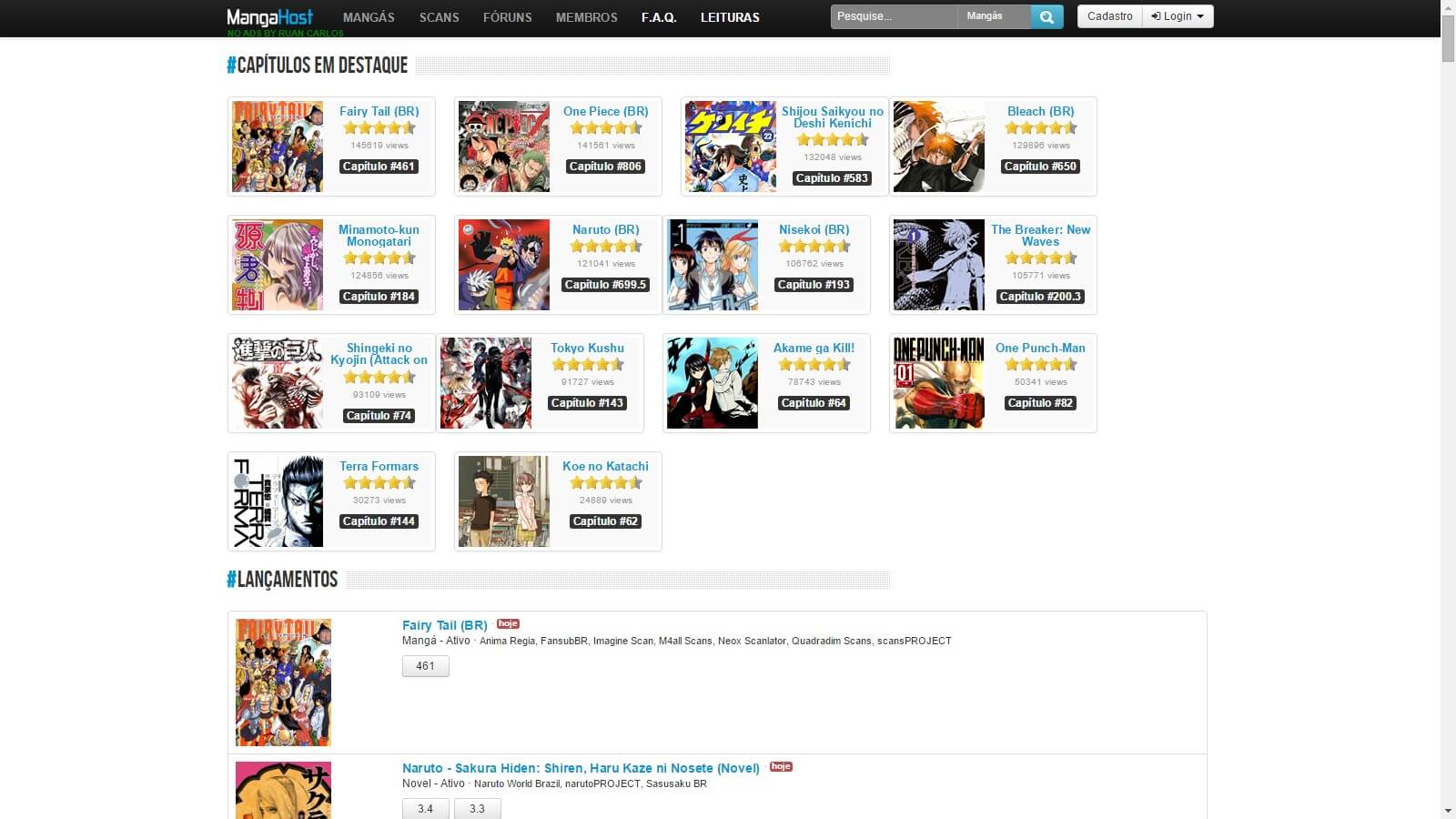
Task: Open One Piece cover thumbnail
Action: click(x=504, y=147)
